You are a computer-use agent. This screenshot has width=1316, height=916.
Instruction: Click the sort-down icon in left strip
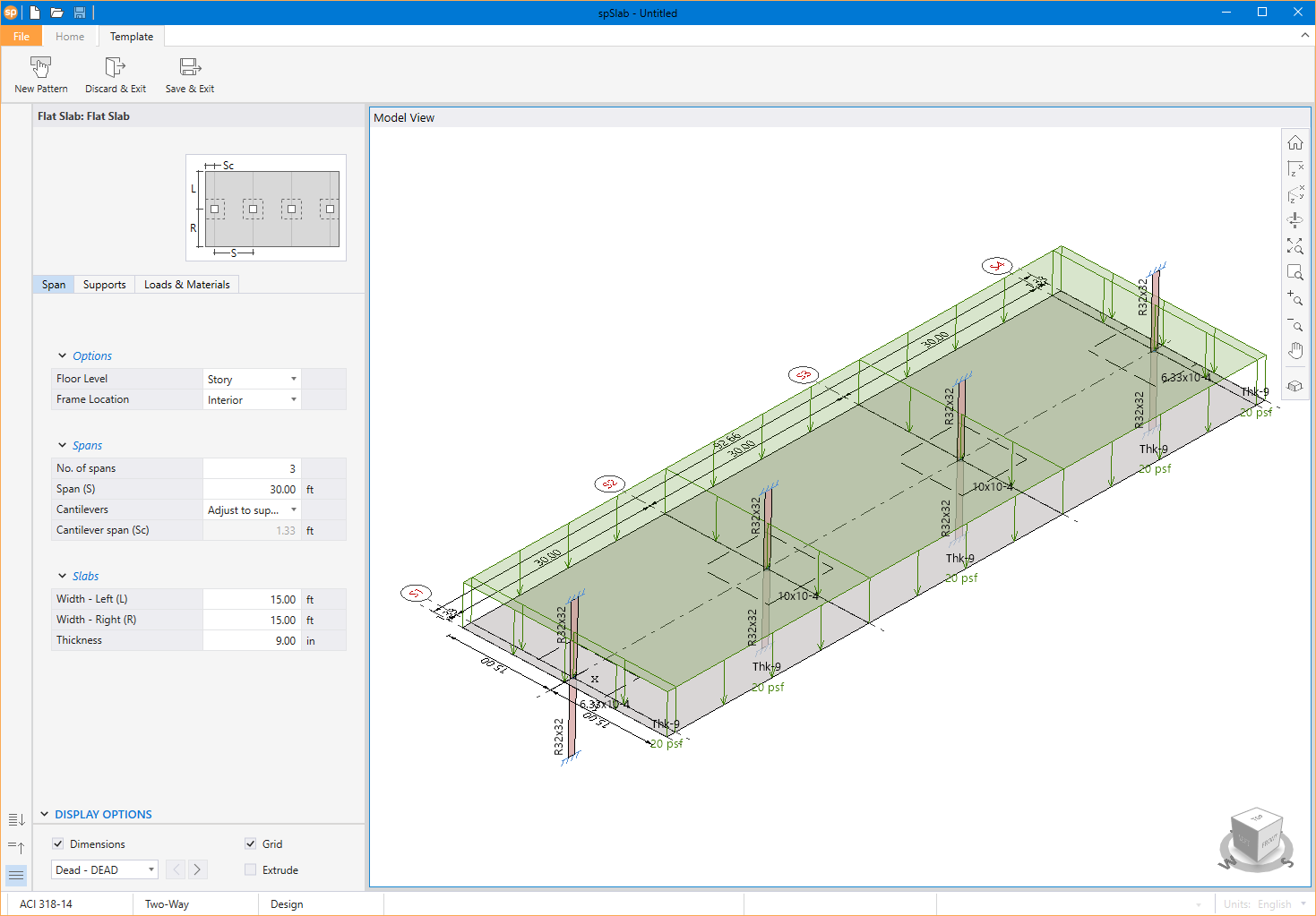click(x=16, y=819)
